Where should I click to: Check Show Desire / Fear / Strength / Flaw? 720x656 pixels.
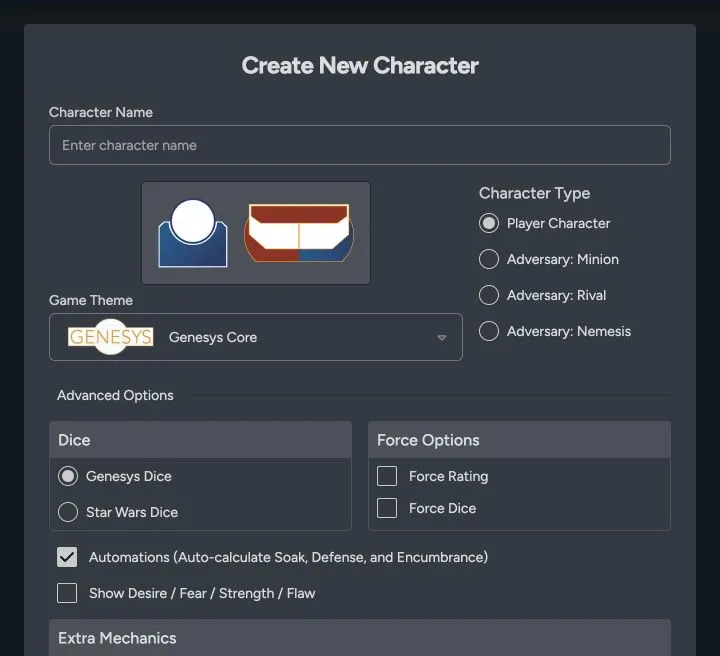[67, 593]
